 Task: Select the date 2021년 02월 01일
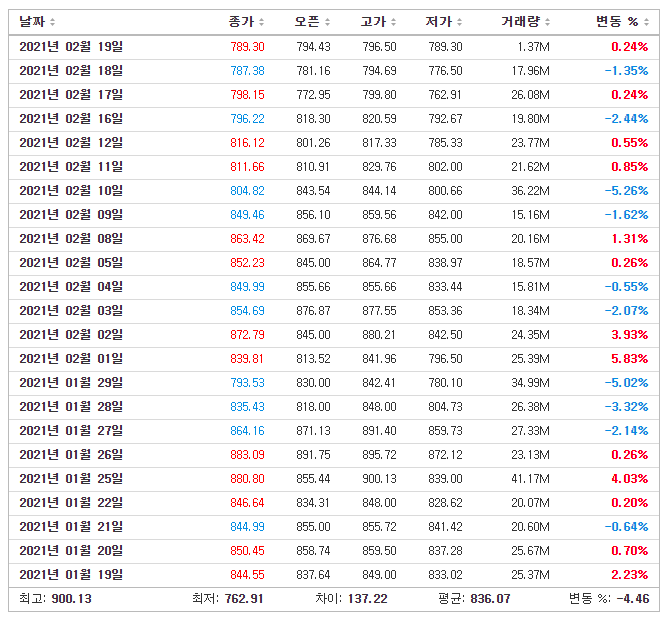click(71, 358)
